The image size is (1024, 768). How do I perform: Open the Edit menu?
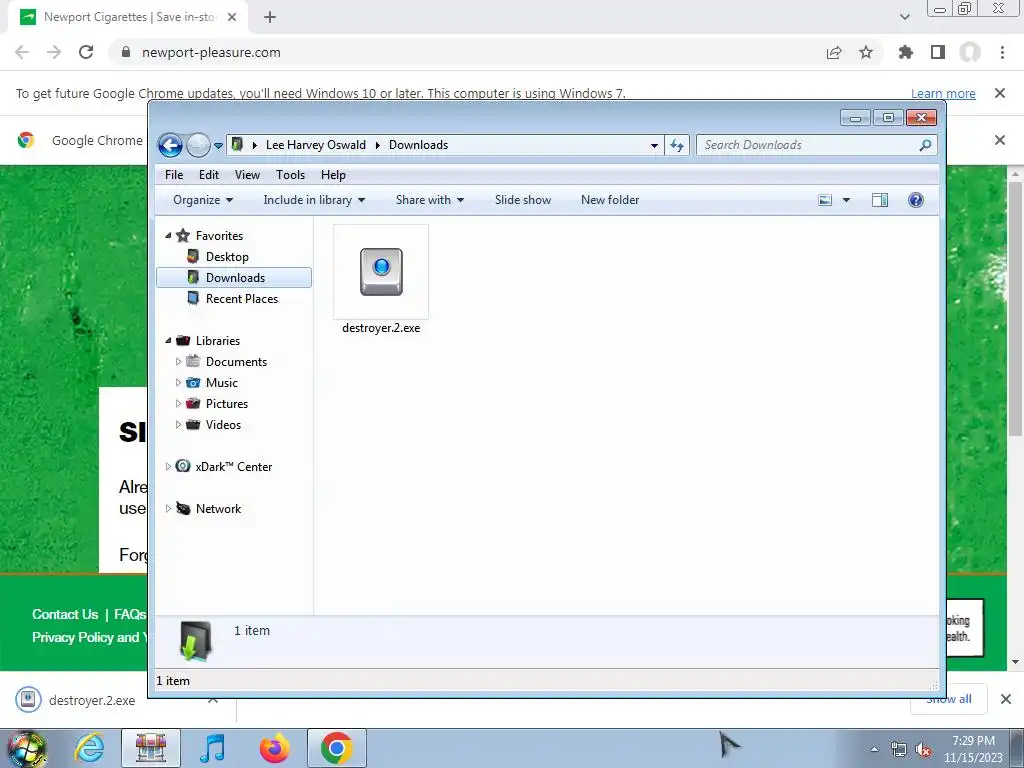point(209,175)
